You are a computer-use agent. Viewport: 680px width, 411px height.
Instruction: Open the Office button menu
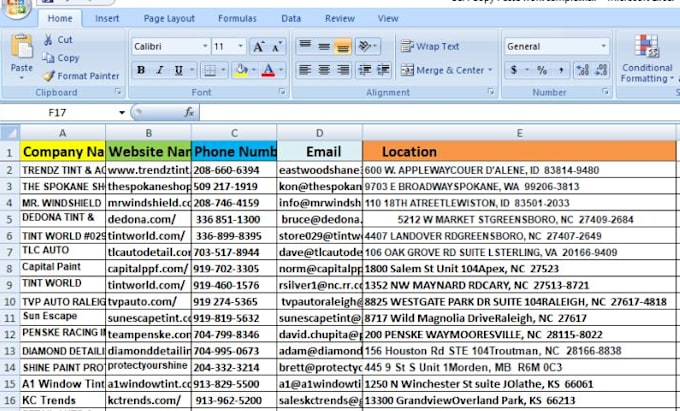[16, 7]
